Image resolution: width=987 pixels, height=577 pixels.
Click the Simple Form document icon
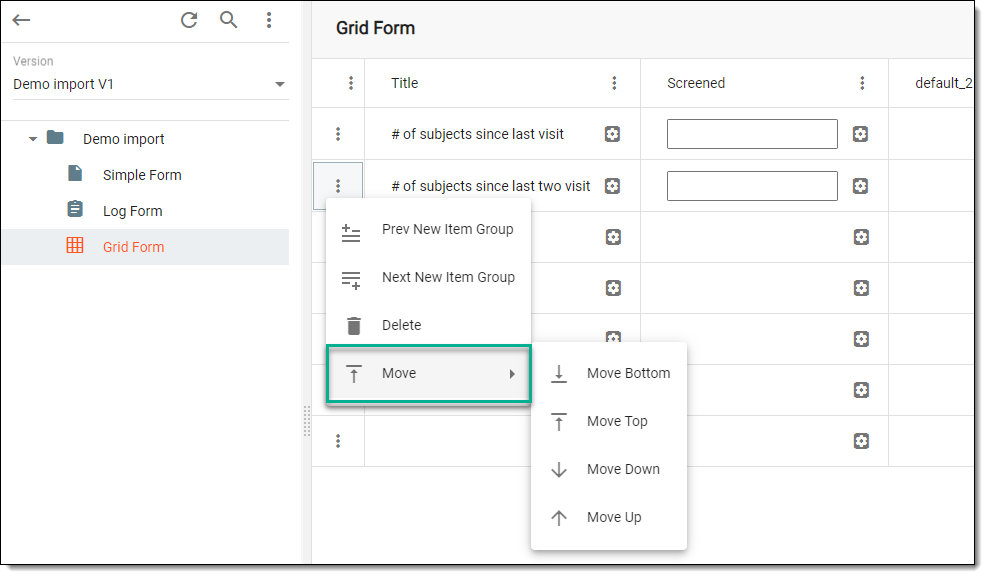(x=75, y=173)
